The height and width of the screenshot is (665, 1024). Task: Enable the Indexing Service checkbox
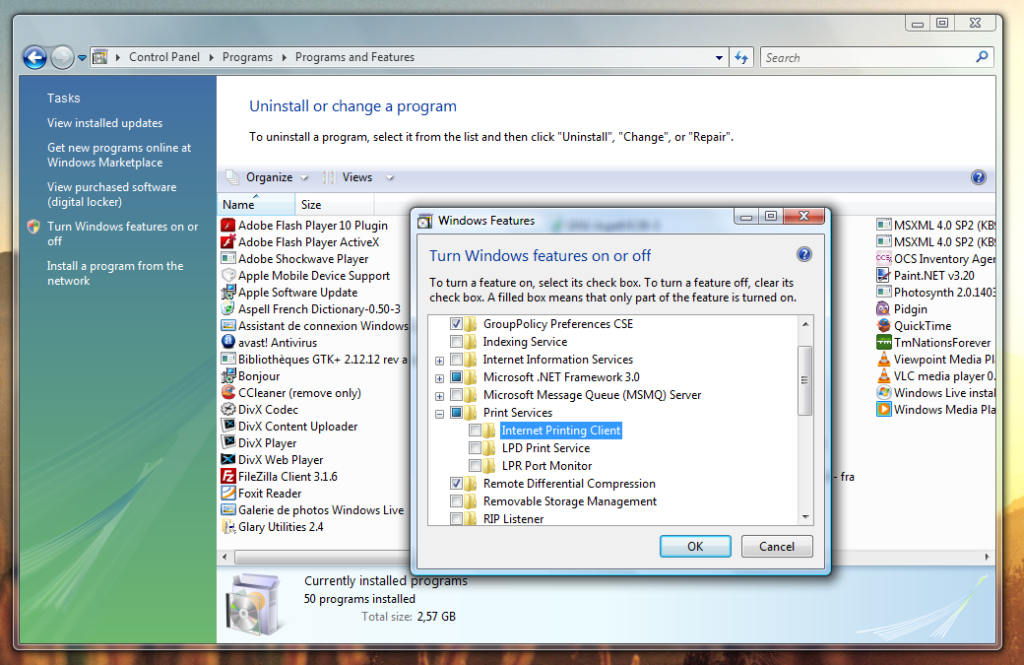coord(456,342)
